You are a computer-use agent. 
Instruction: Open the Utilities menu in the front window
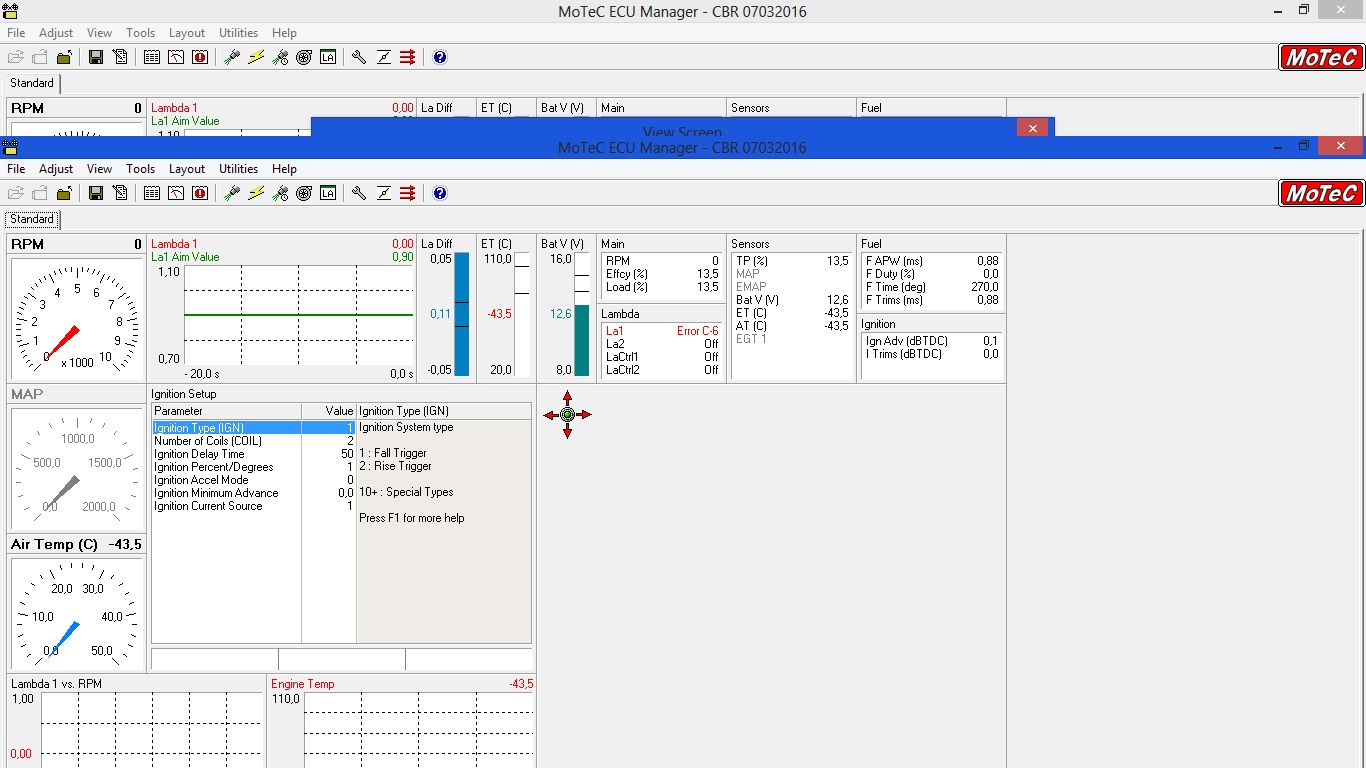pos(239,169)
